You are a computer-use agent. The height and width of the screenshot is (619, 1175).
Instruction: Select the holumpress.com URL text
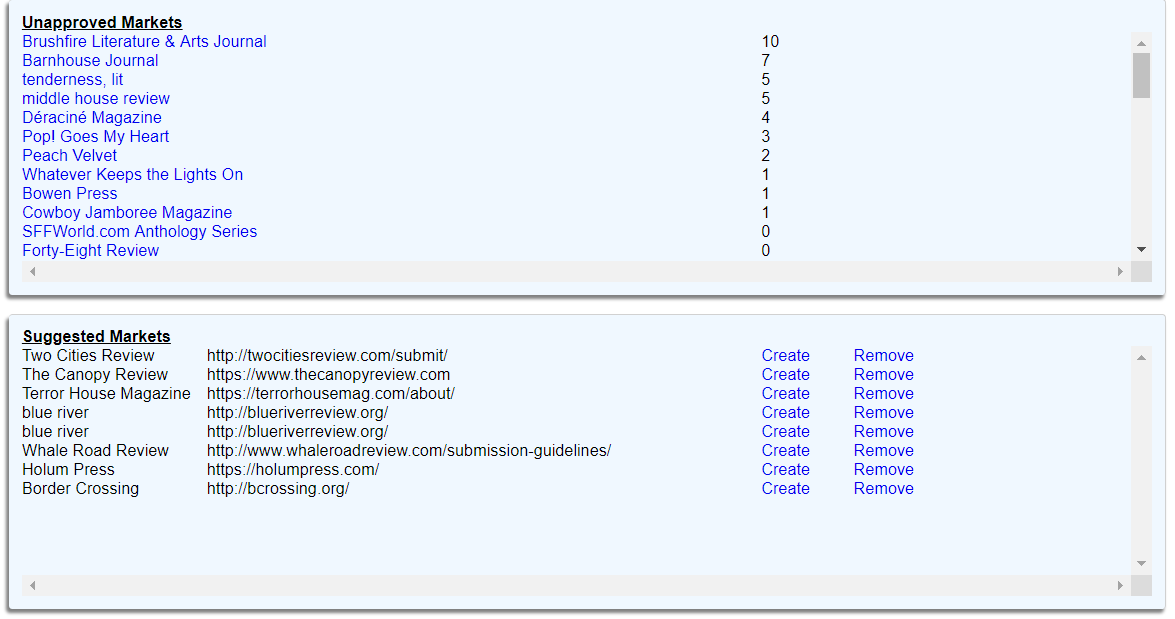tap(293, 470)
